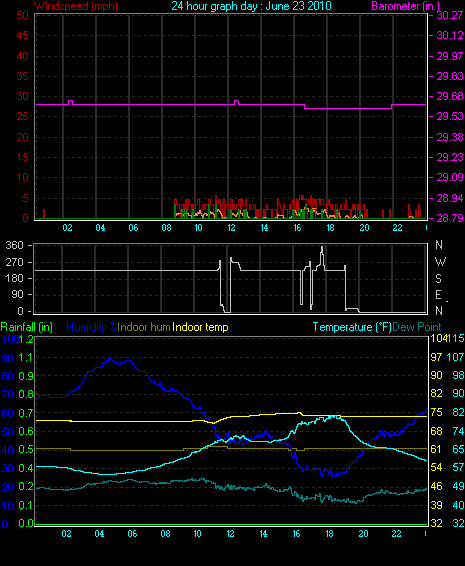Image resolution: width=465 pixels, height=566 pixels.
Task: Click wind direction value 270
Action: click(14, 262)
